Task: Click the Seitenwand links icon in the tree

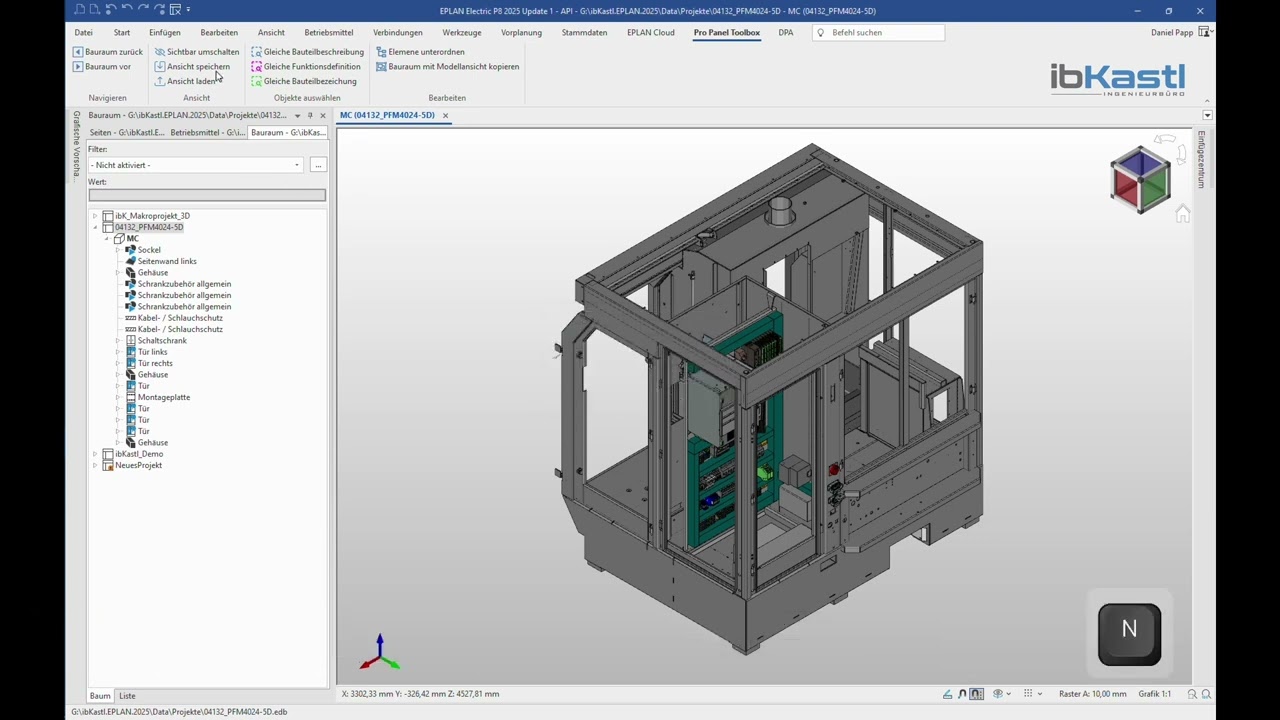Action: [130, 261]
